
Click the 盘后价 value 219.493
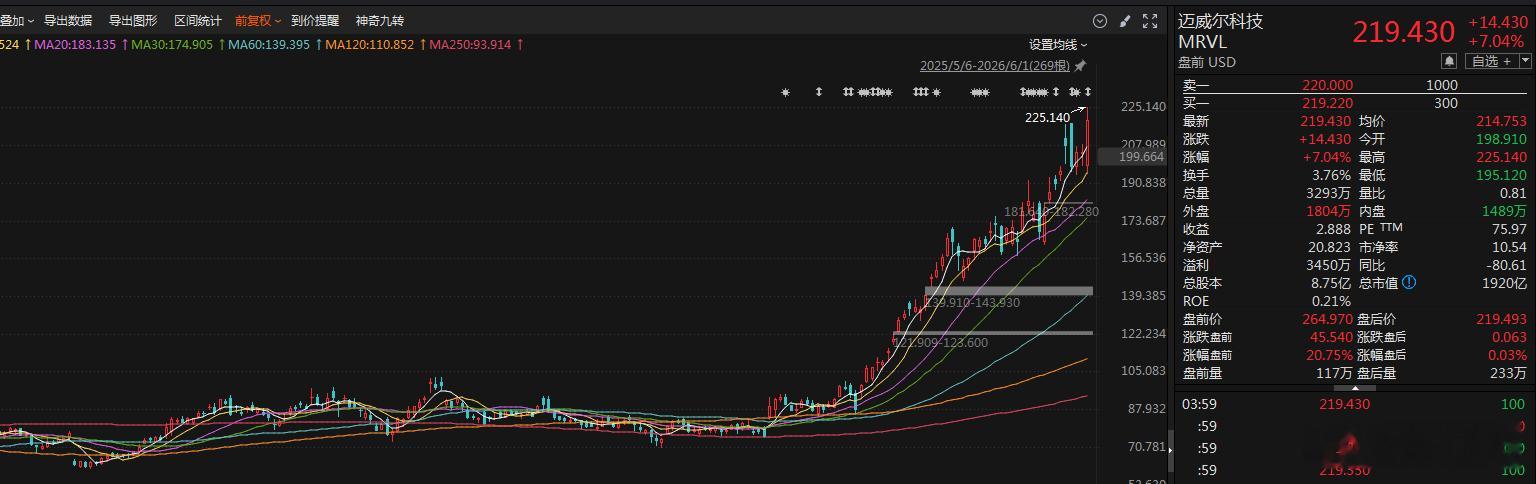[x=1502, y=319]
